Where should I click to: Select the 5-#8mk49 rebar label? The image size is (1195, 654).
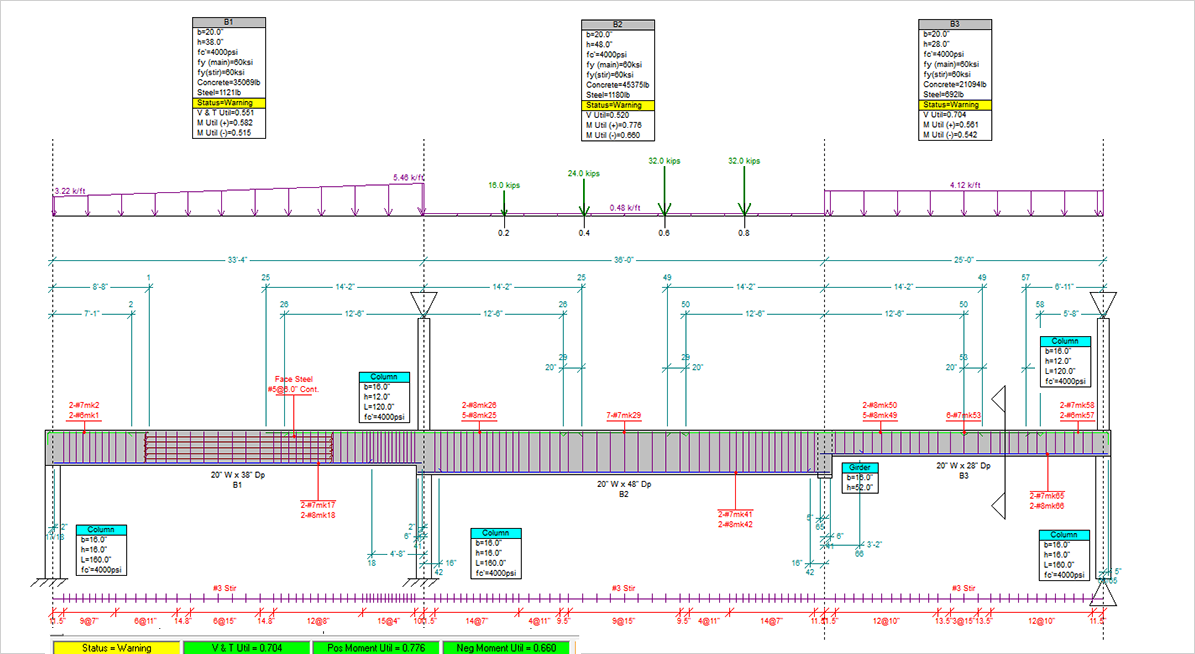(x=879, y=416)
